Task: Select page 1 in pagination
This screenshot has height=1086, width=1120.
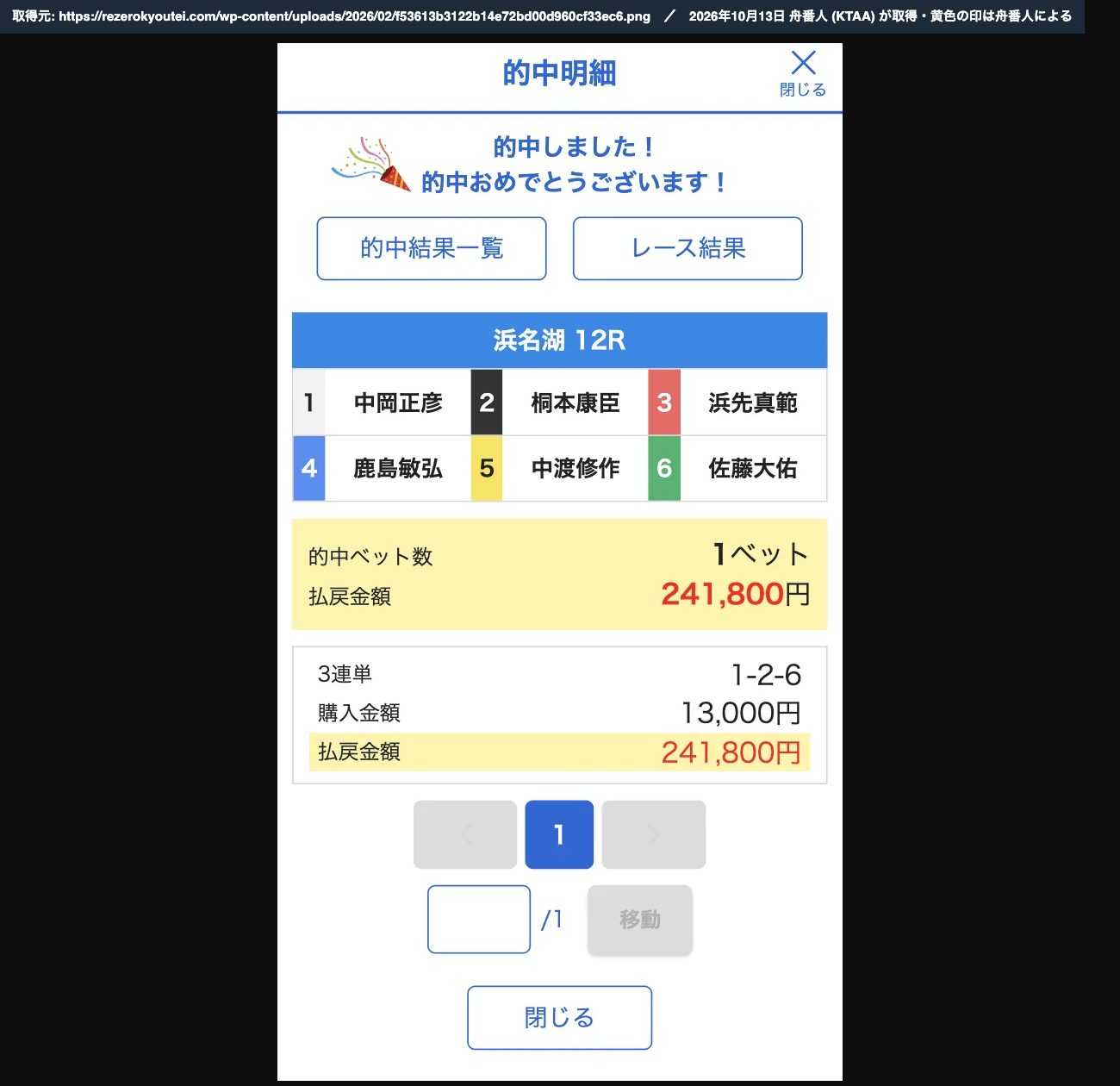Action: (559, 834)
